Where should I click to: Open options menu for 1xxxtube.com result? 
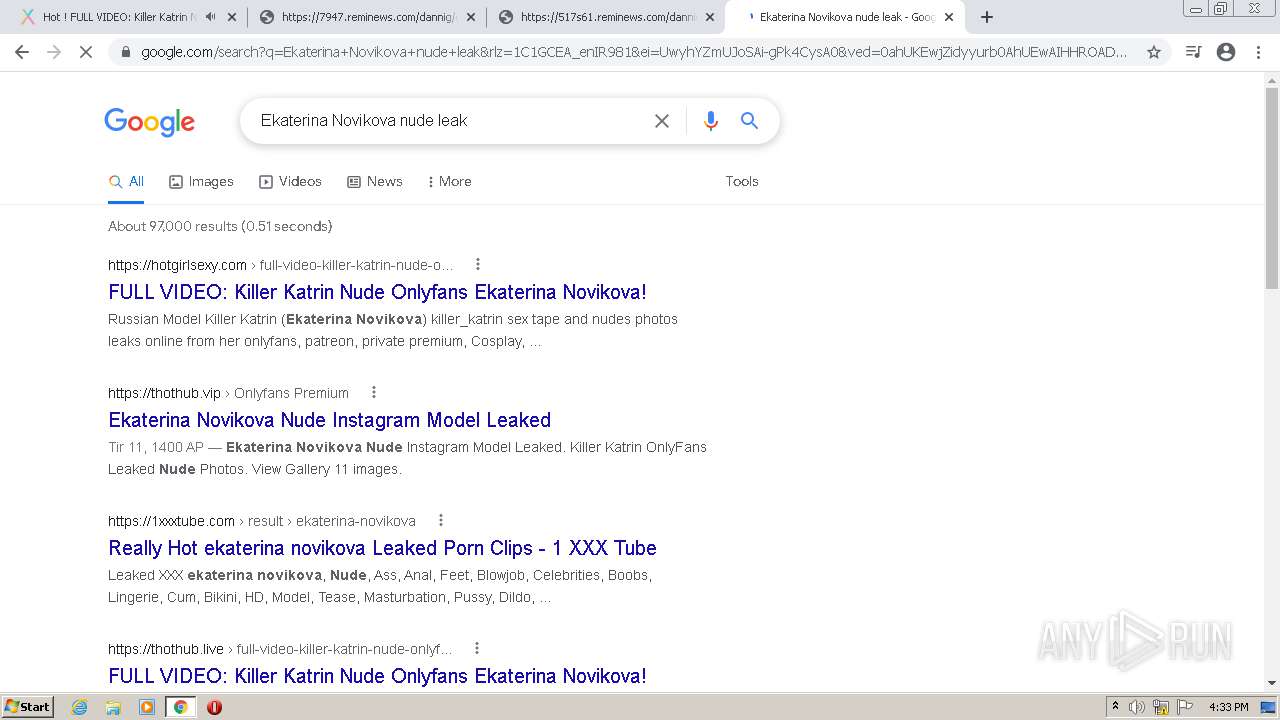pyautogui.click(x=441, y=521)
